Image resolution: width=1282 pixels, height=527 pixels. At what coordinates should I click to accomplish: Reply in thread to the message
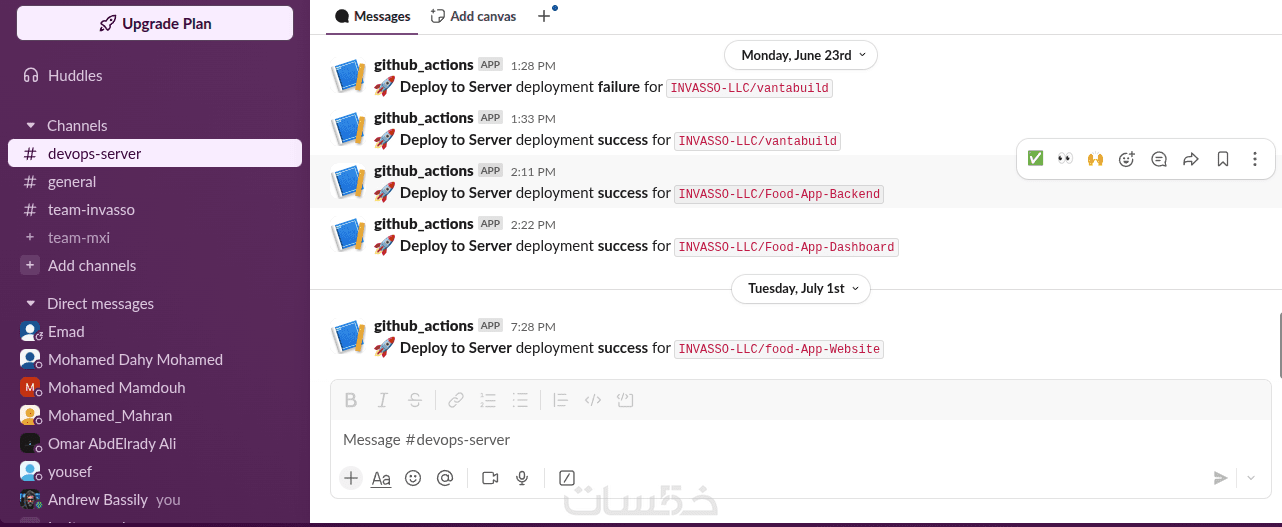(1159, 159)
